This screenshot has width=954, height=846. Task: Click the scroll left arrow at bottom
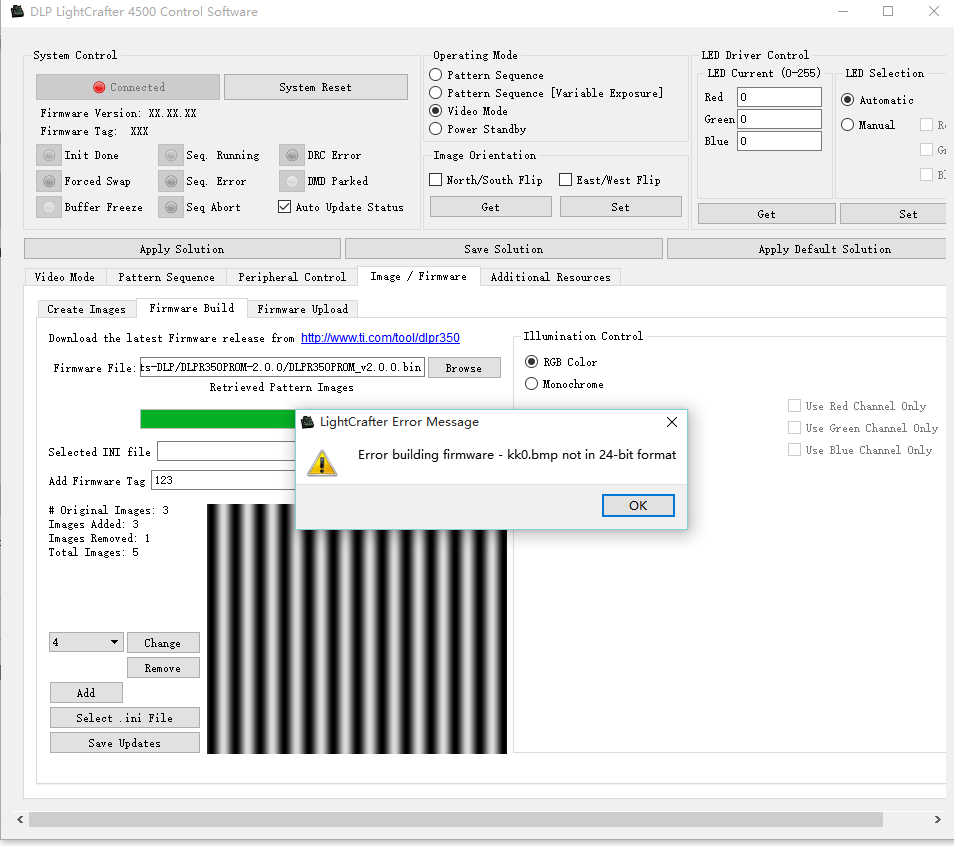coord(20,819)
